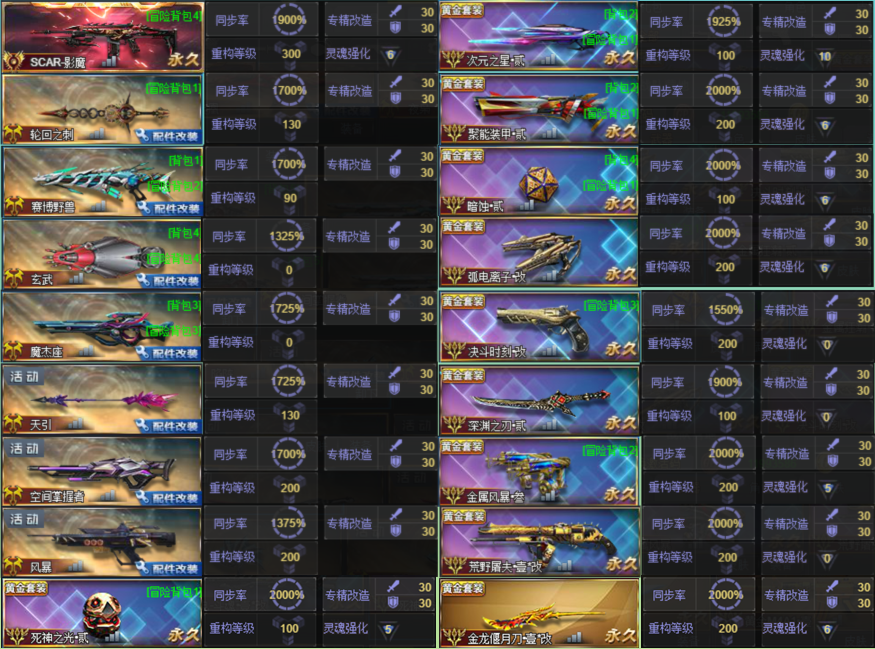The height and width of the screenshot is (649, 875).
Task: Click the 重构等级 cube icon for 聚能装甲
Action: pos(725,124)
